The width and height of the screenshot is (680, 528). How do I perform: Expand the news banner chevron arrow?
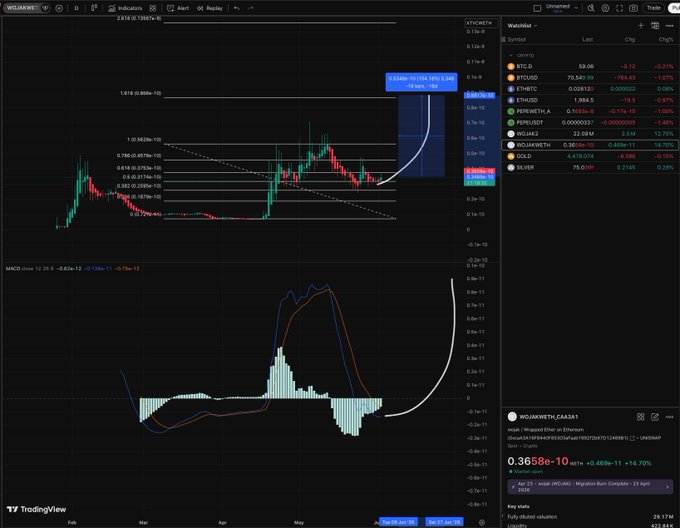(667, 487)
